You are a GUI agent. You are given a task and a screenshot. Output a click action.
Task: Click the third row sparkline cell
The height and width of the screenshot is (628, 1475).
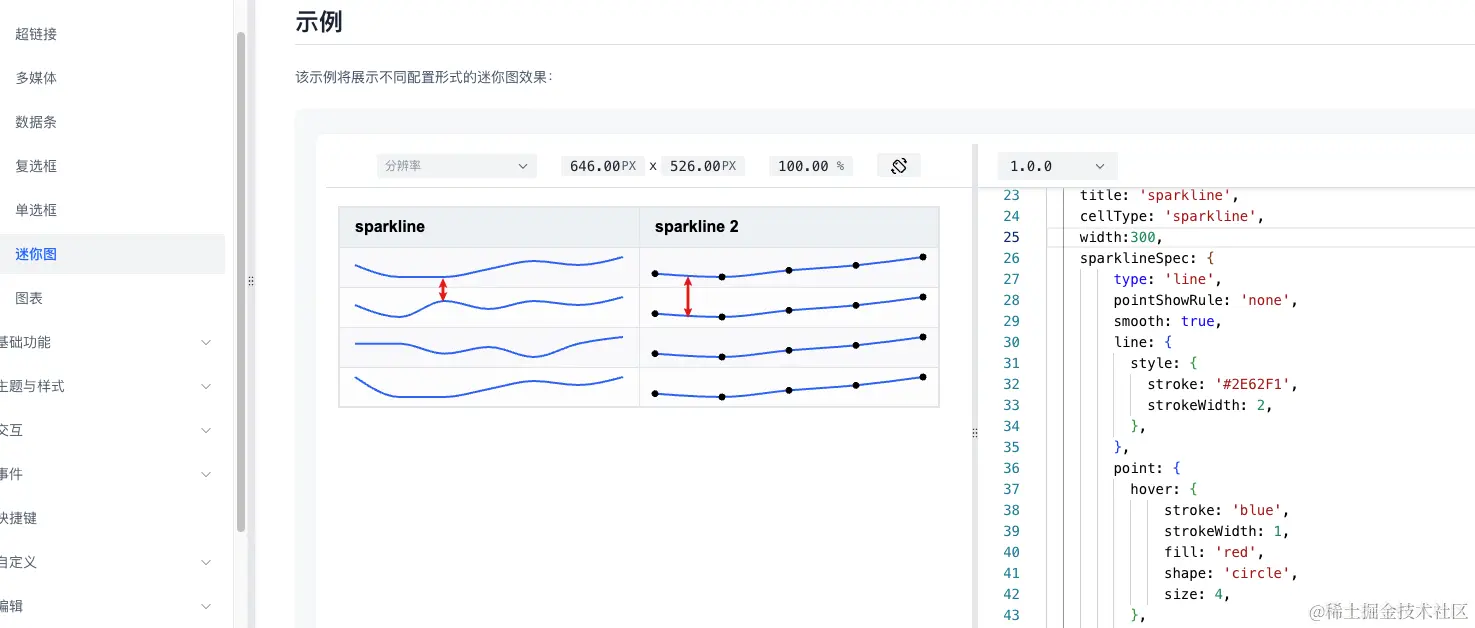[x=489, y=347]
